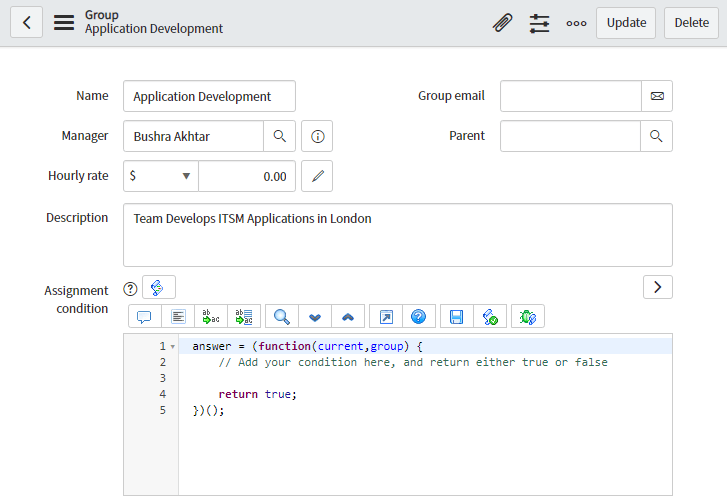Screen dimensions: 727x503
Task: Send email using the envelope icon
Action: [657, 96]
